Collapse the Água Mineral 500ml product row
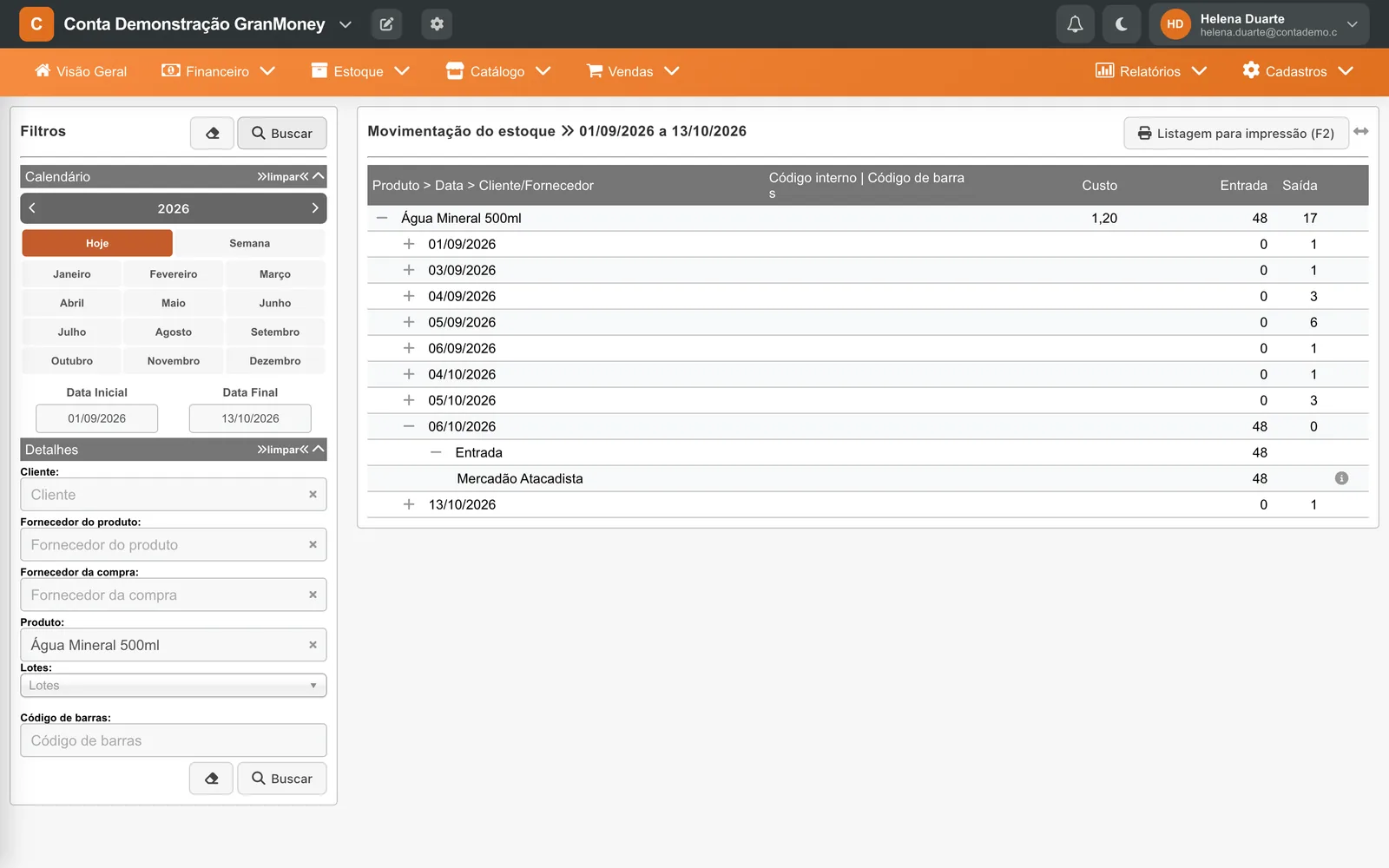The width and height of the screenshot is (1389, 868). tap(382, 218)
